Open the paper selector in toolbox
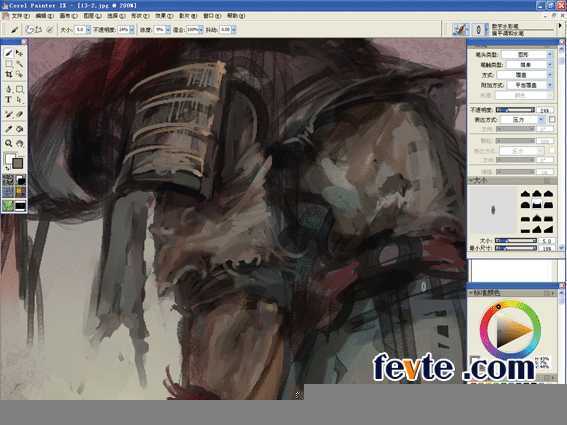 pyautogui.click(x=8, y=180)
